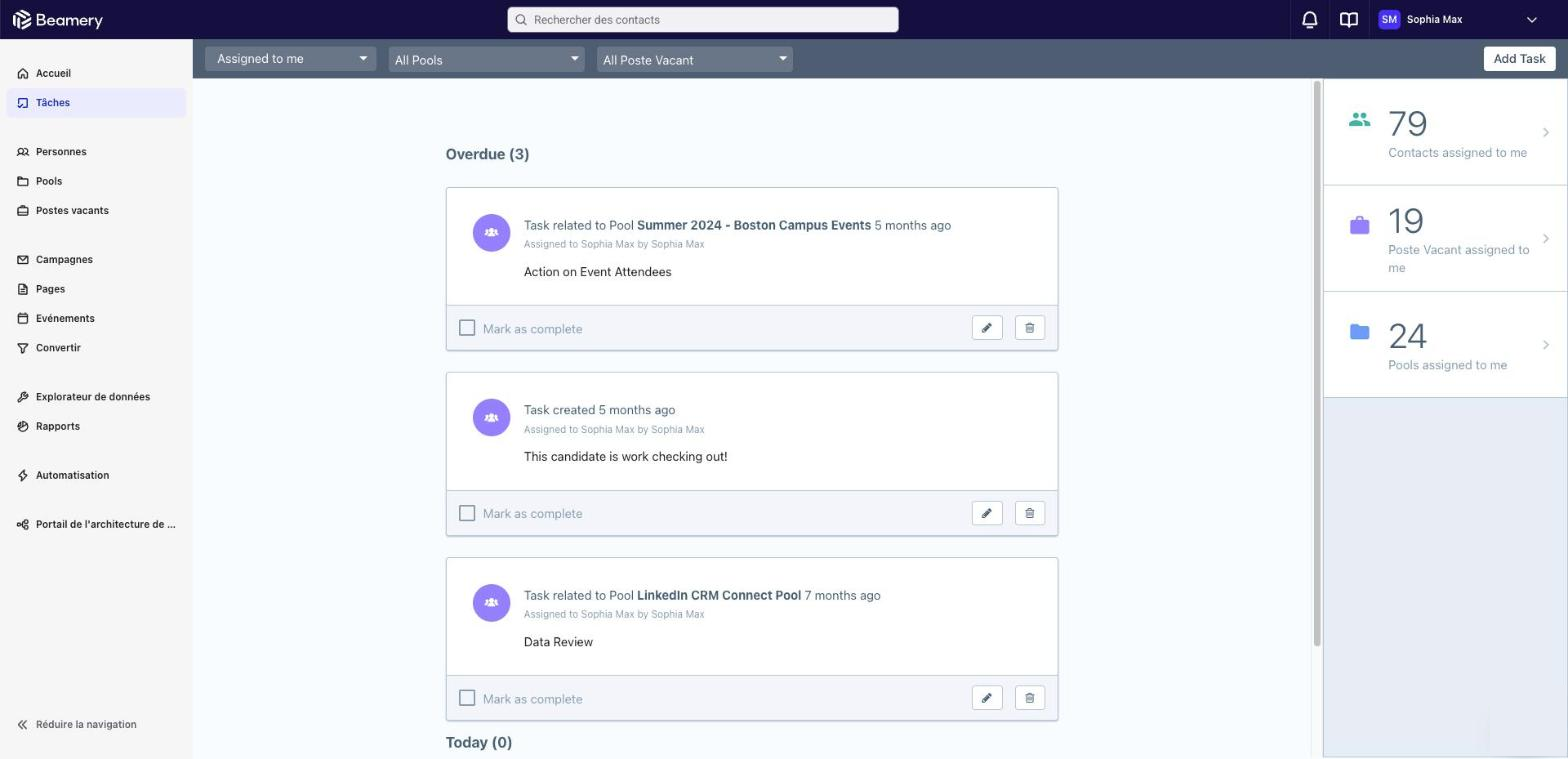Delete the 'This candidate is work checking out!' task
The image size is (1568, 759).
(x=1029, y=513)
